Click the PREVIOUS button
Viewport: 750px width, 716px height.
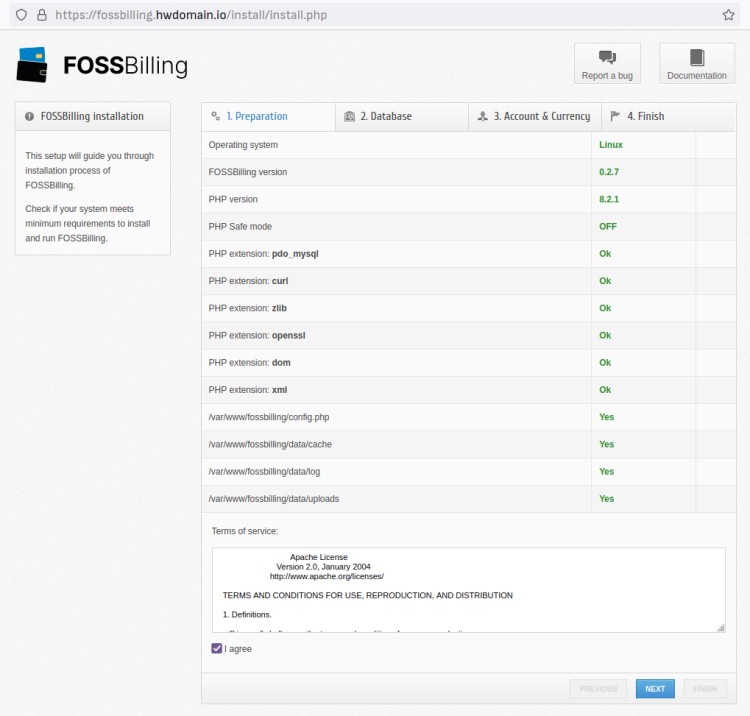[598, 689]
